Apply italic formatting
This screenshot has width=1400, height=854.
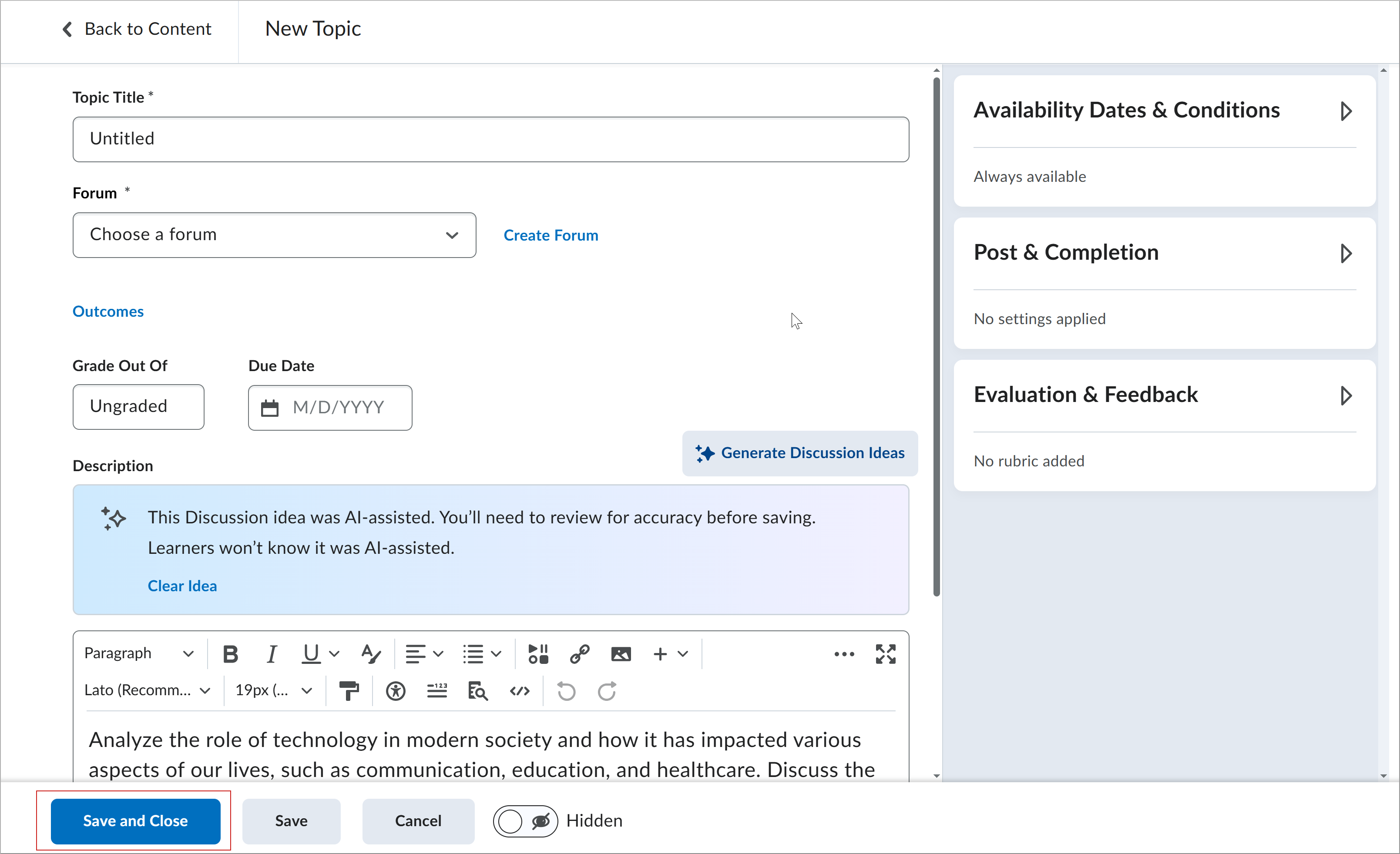pos(272,654)
